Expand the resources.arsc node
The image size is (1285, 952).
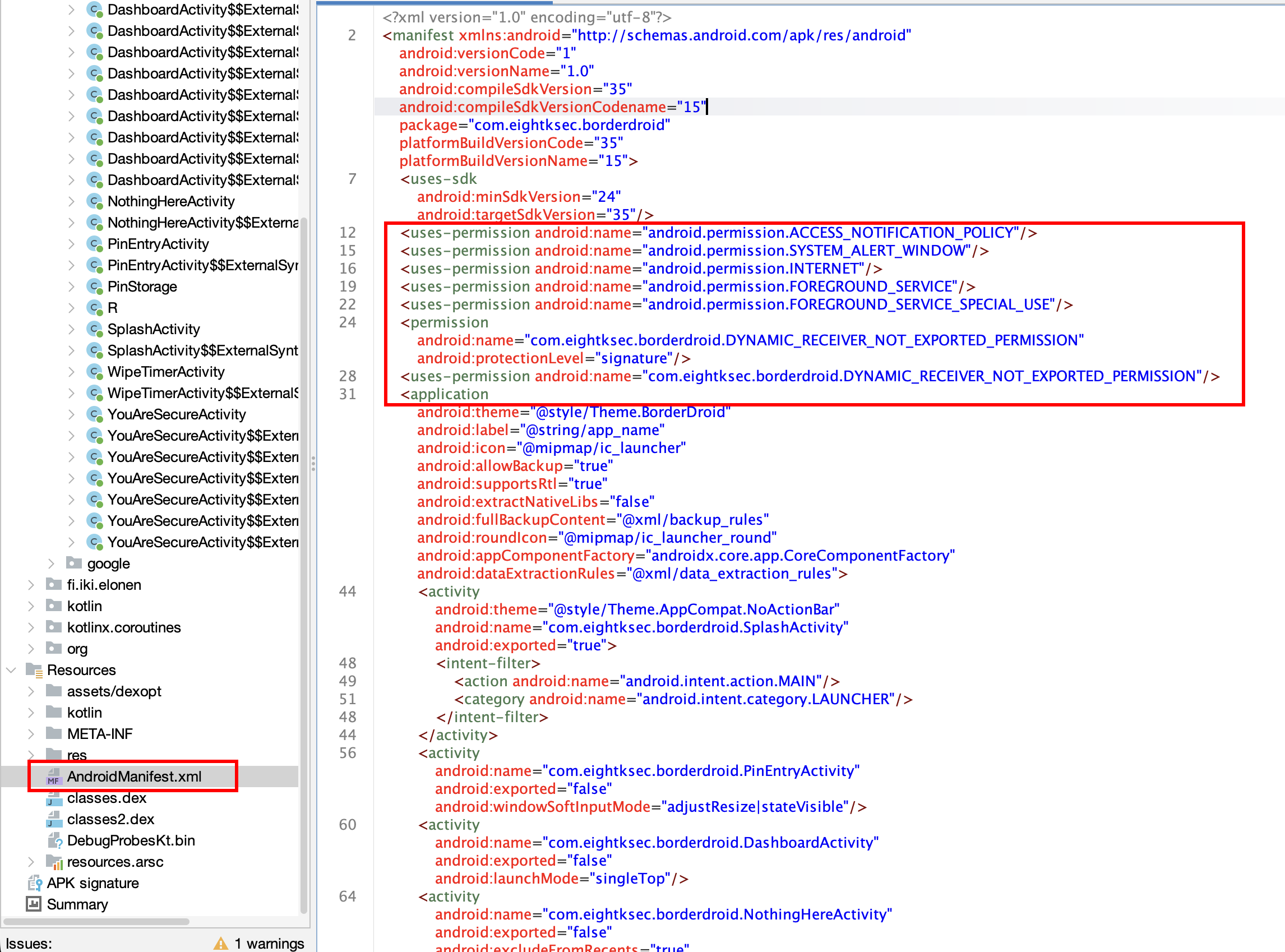pyautogui.click(x=30, y=862)
